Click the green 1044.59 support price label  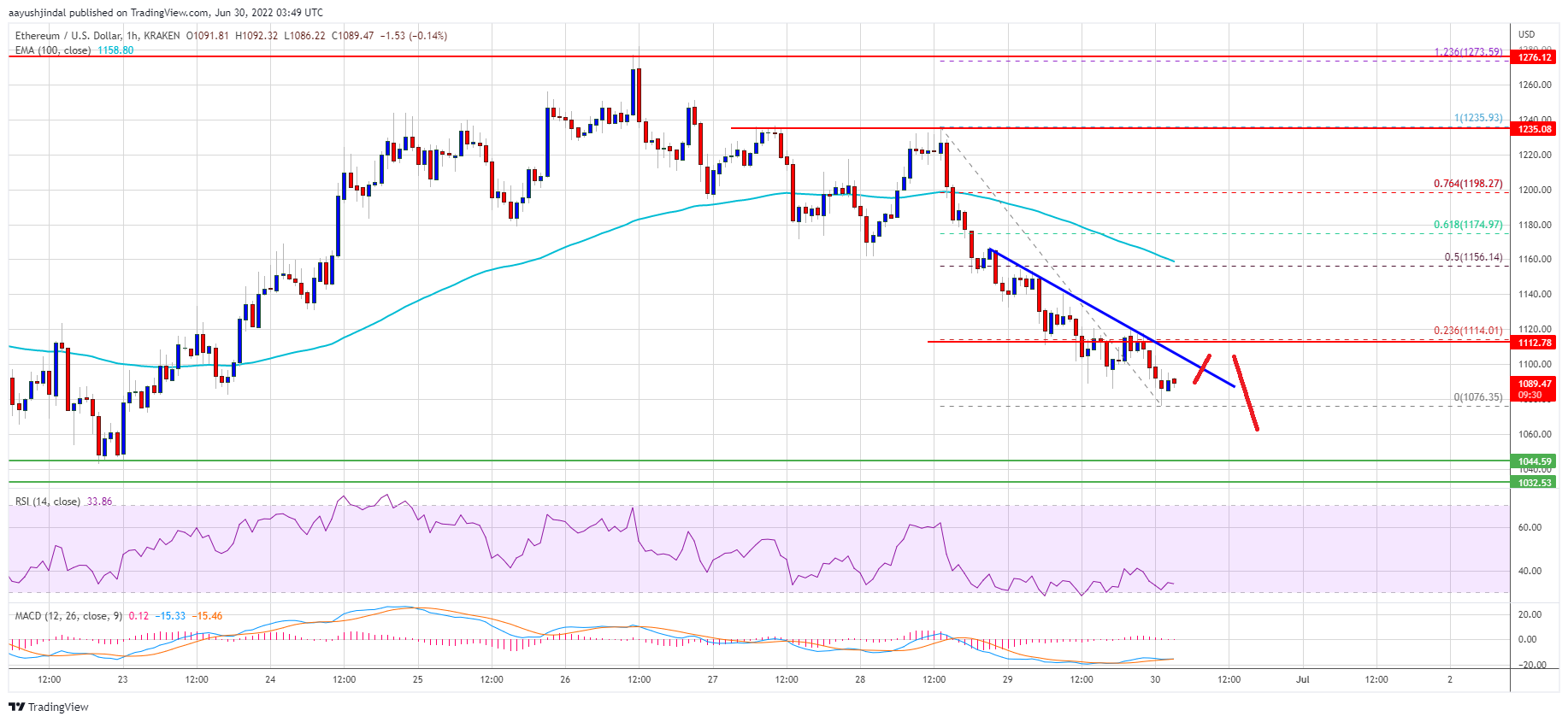coord(1534,461)
